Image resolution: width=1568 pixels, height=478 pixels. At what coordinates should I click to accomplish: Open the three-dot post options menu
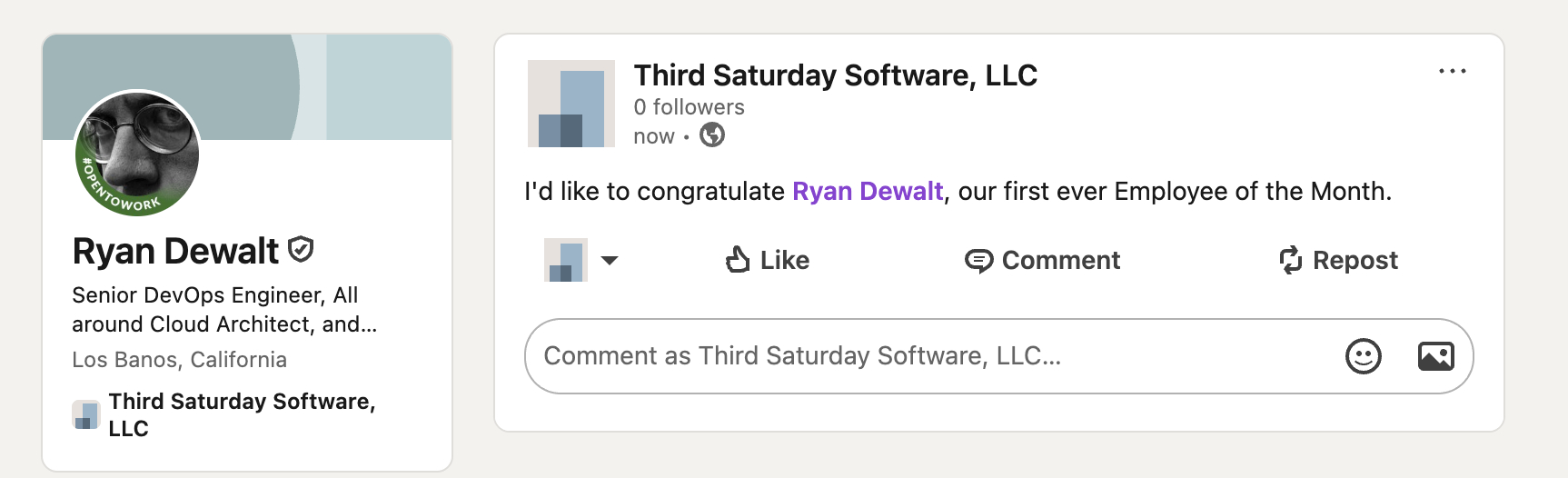pyautogui.click(x=1452, y=72)
